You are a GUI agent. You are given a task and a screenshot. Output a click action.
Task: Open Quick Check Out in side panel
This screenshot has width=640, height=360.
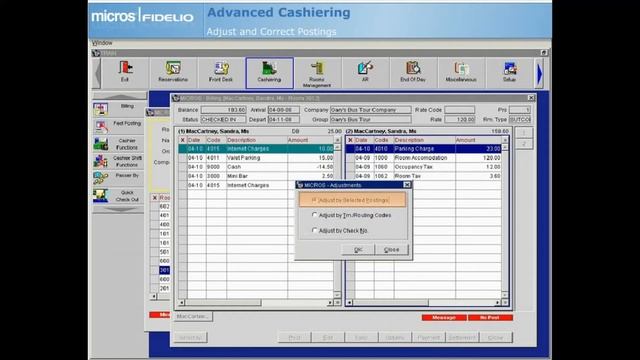[118, 196]
